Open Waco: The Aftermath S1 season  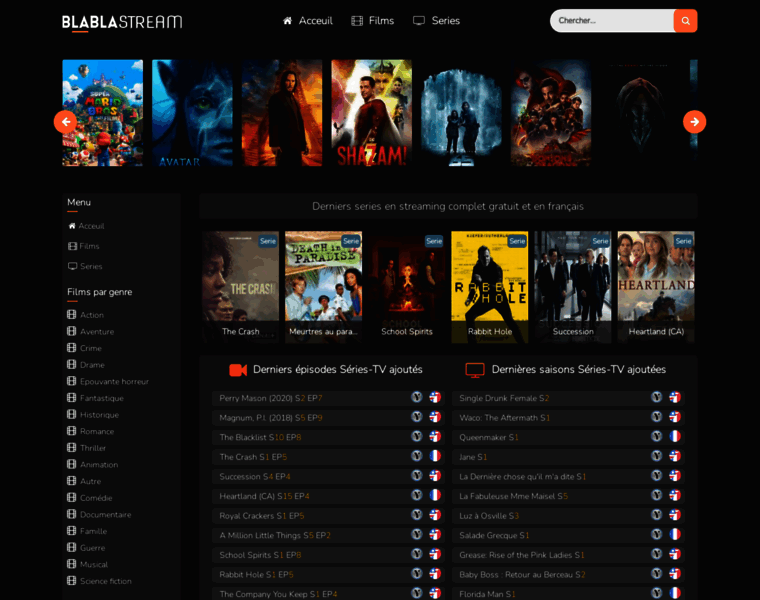coord(505,417)
